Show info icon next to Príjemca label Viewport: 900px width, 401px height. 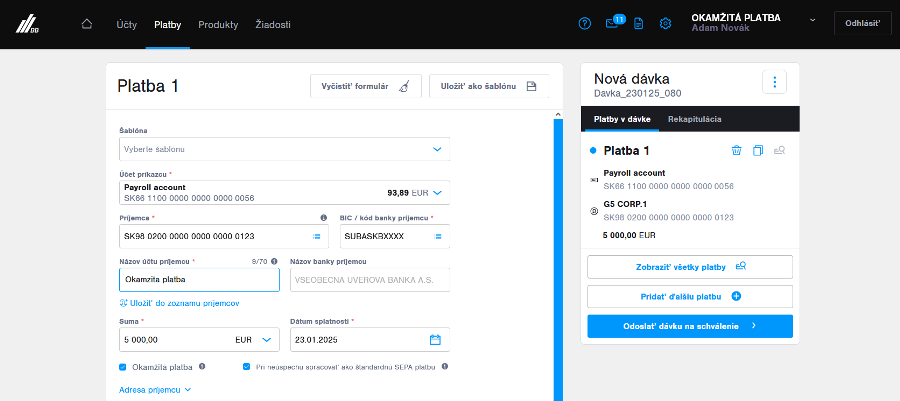(323, 218)
